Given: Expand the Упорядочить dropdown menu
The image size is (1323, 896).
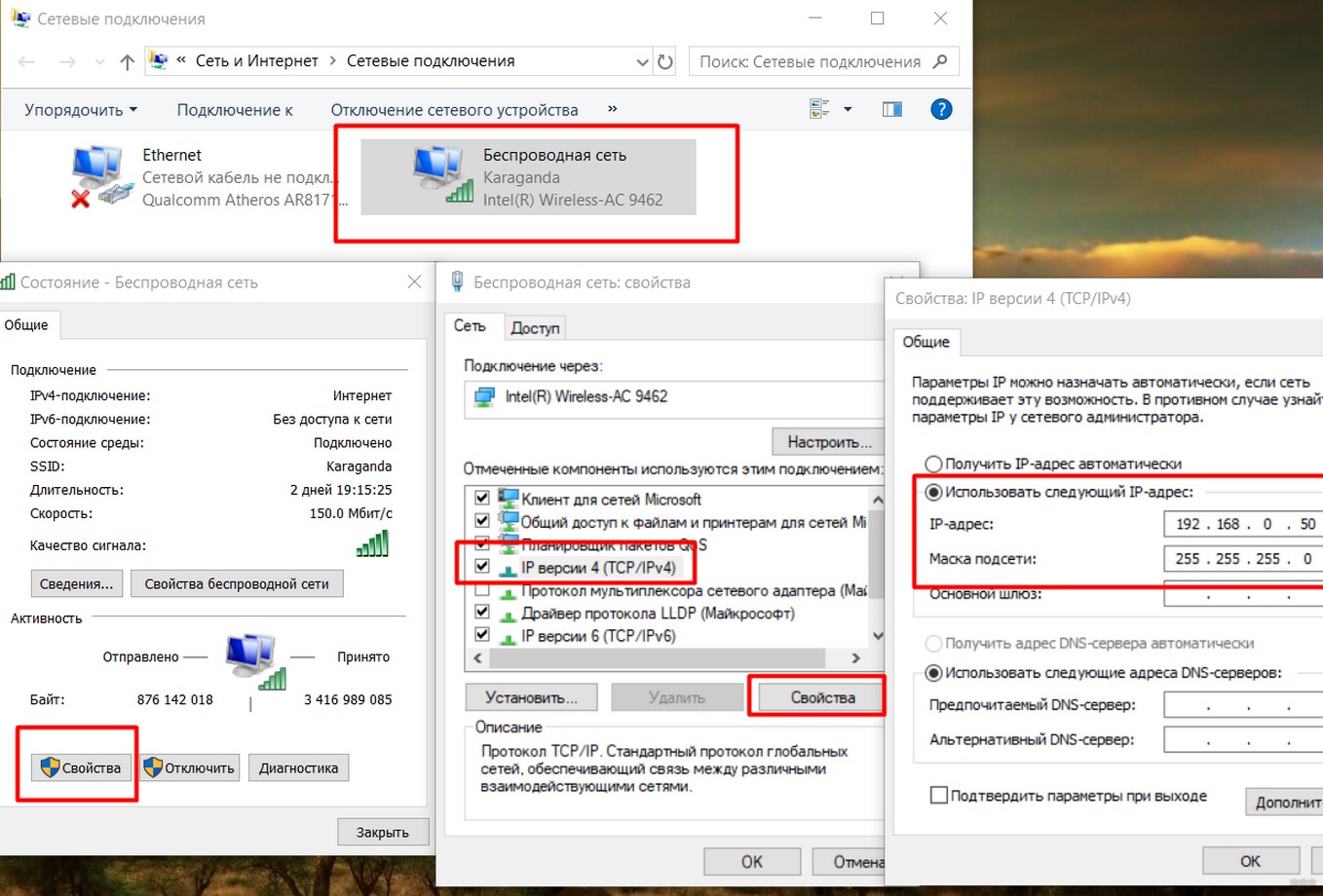Looking at the screenshot, I should click(81, 110).
